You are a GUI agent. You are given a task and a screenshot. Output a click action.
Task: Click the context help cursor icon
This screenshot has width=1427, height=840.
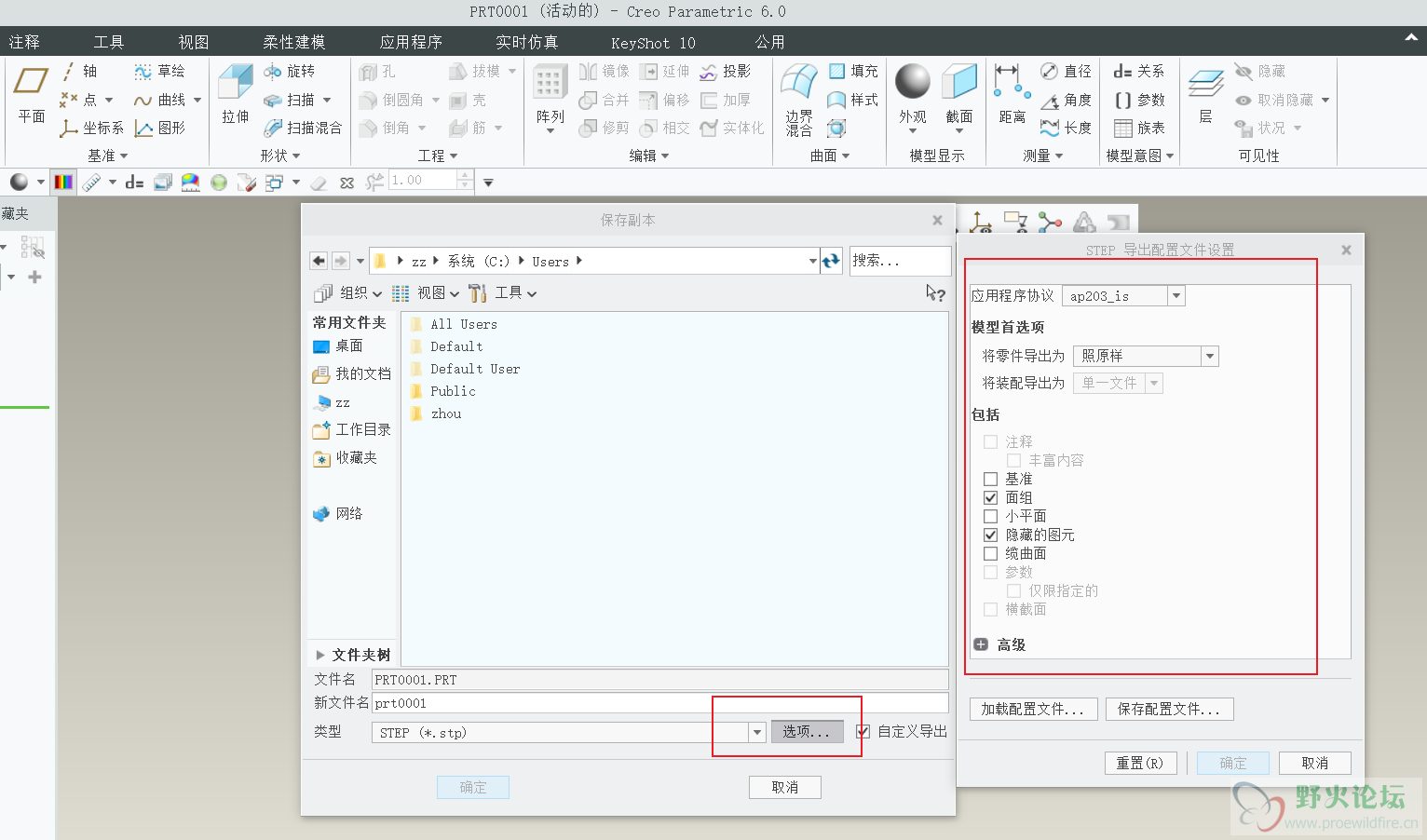click(935, 293)
